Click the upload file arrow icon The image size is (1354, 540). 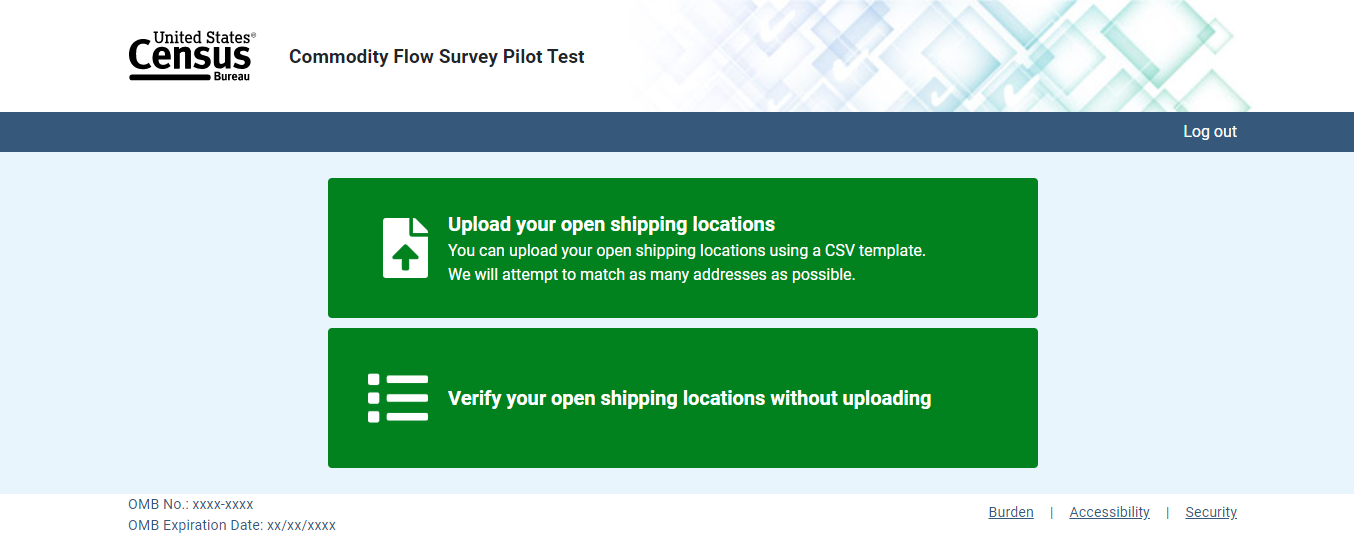tap(405, 247)
